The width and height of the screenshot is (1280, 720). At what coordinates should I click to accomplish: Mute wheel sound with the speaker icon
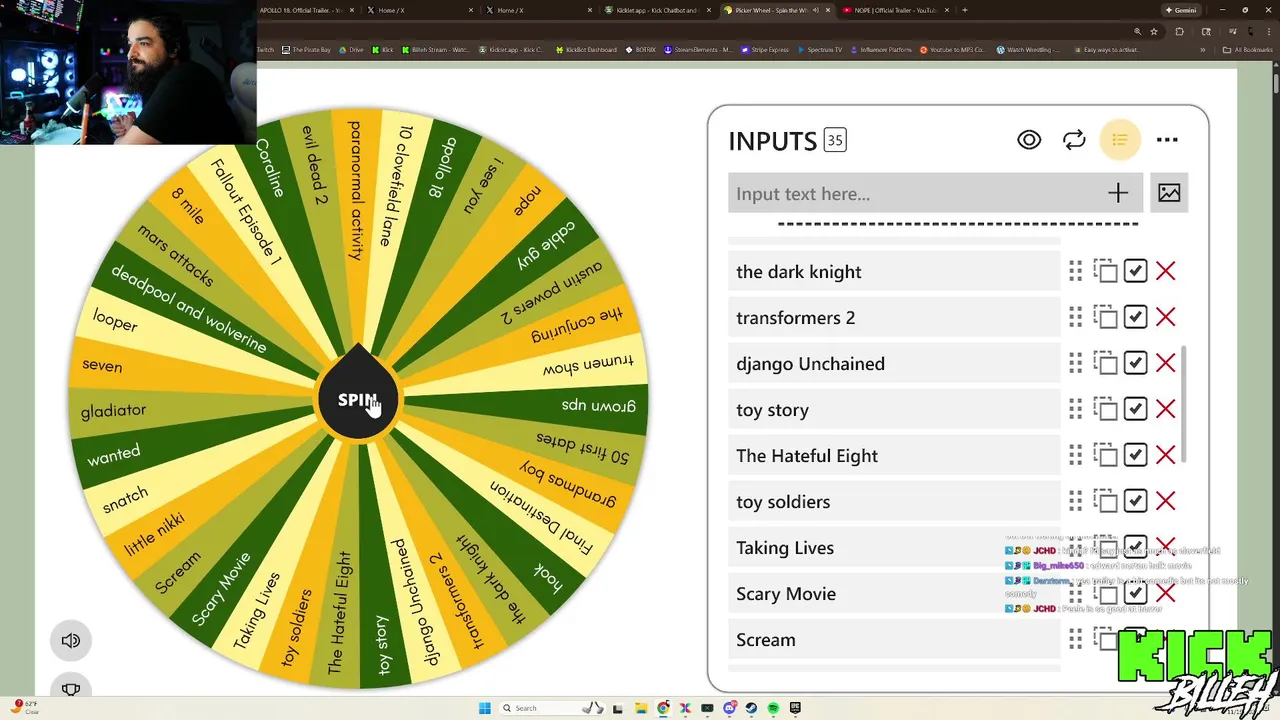[71, 641]
